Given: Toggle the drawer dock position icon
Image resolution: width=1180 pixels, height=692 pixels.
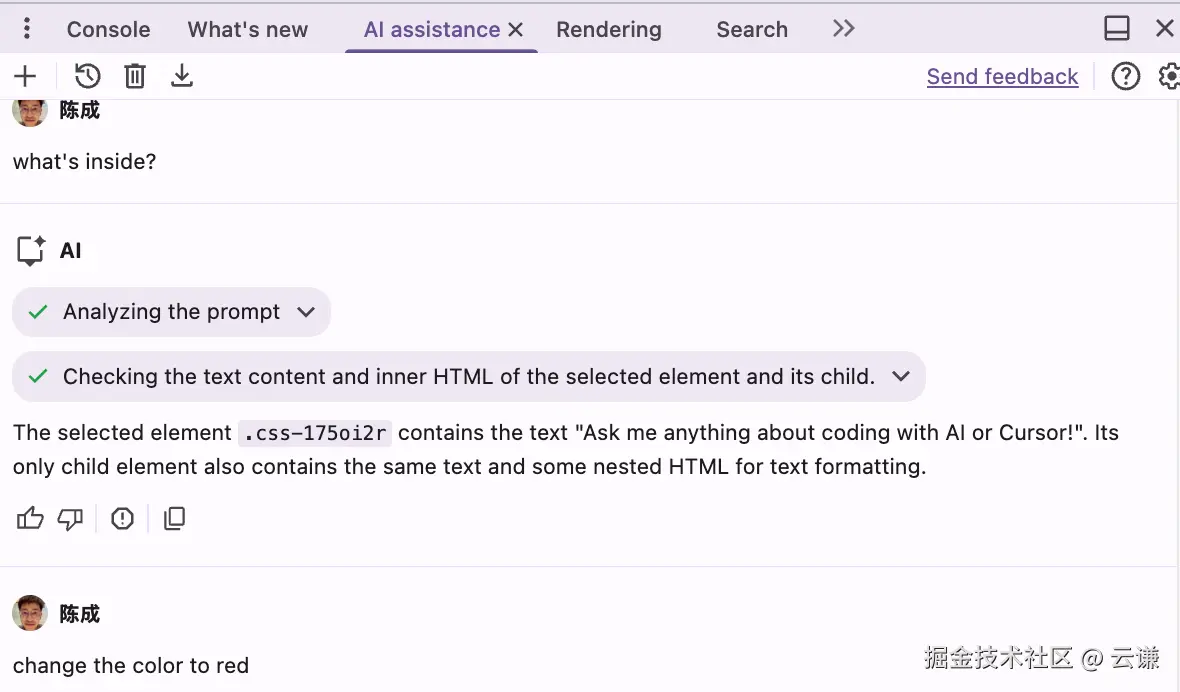Looking at the screenshot, I should point(1117,29).
